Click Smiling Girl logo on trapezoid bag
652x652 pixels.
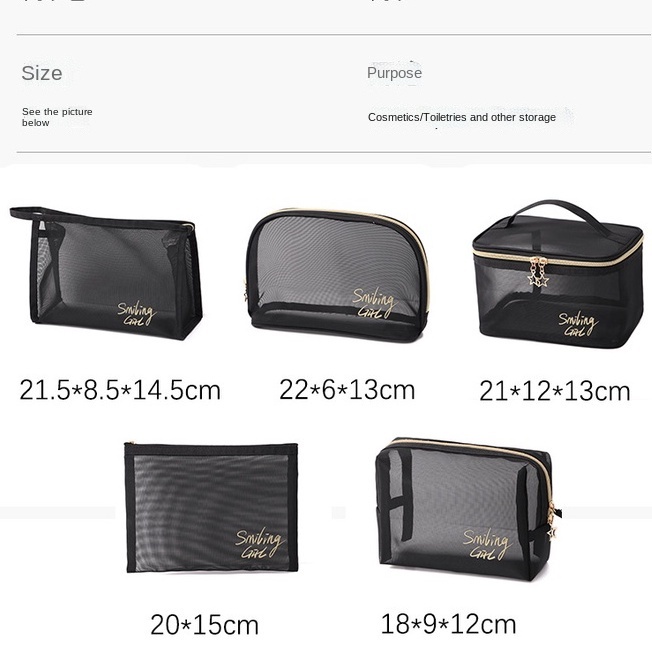(136, 314)
